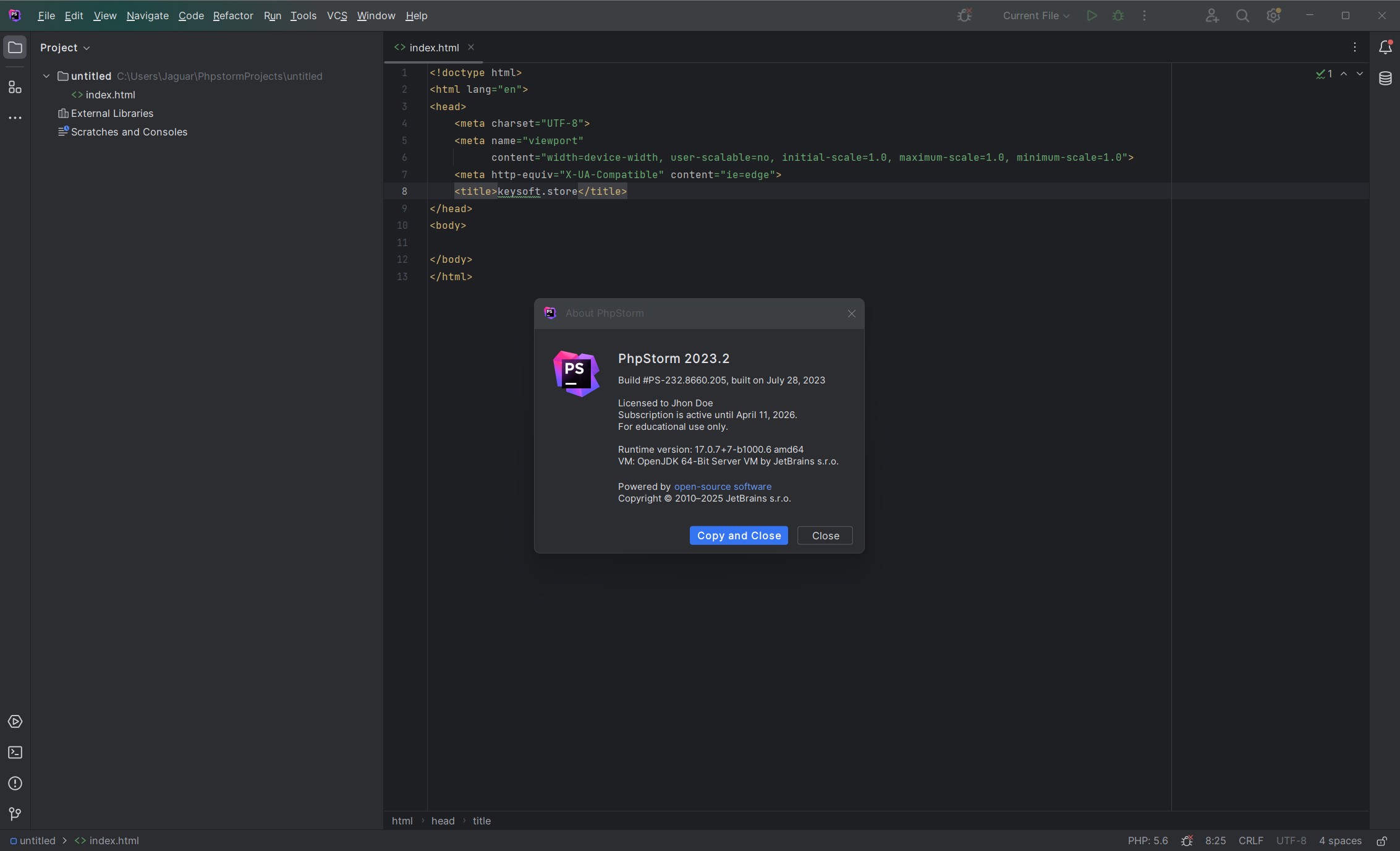Open the Window menu

376,16
